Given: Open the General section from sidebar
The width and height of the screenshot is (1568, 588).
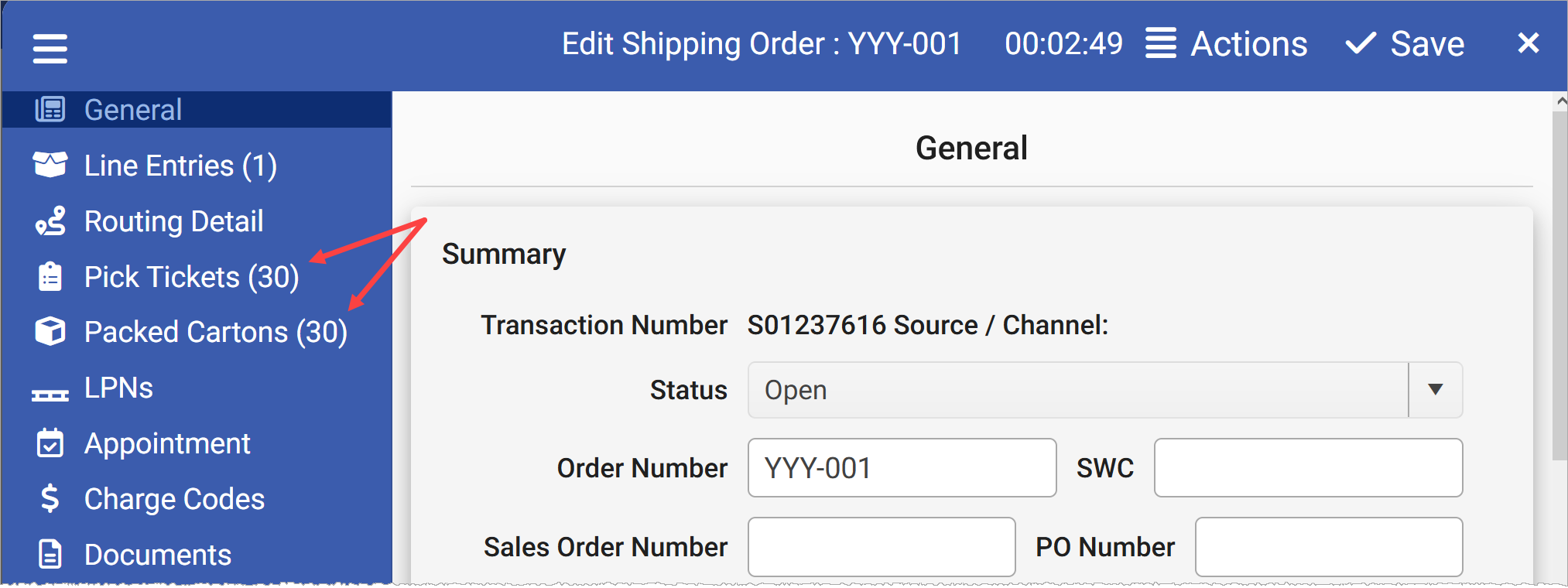Looking at the screenshot, I should pyautogui.click(x=133, y=109).
